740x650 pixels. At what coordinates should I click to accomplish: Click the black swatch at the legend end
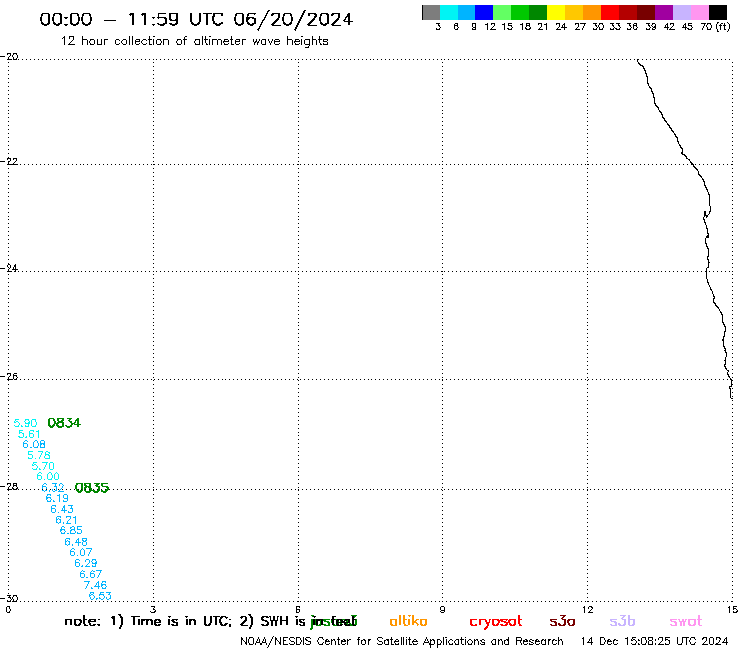718,12
